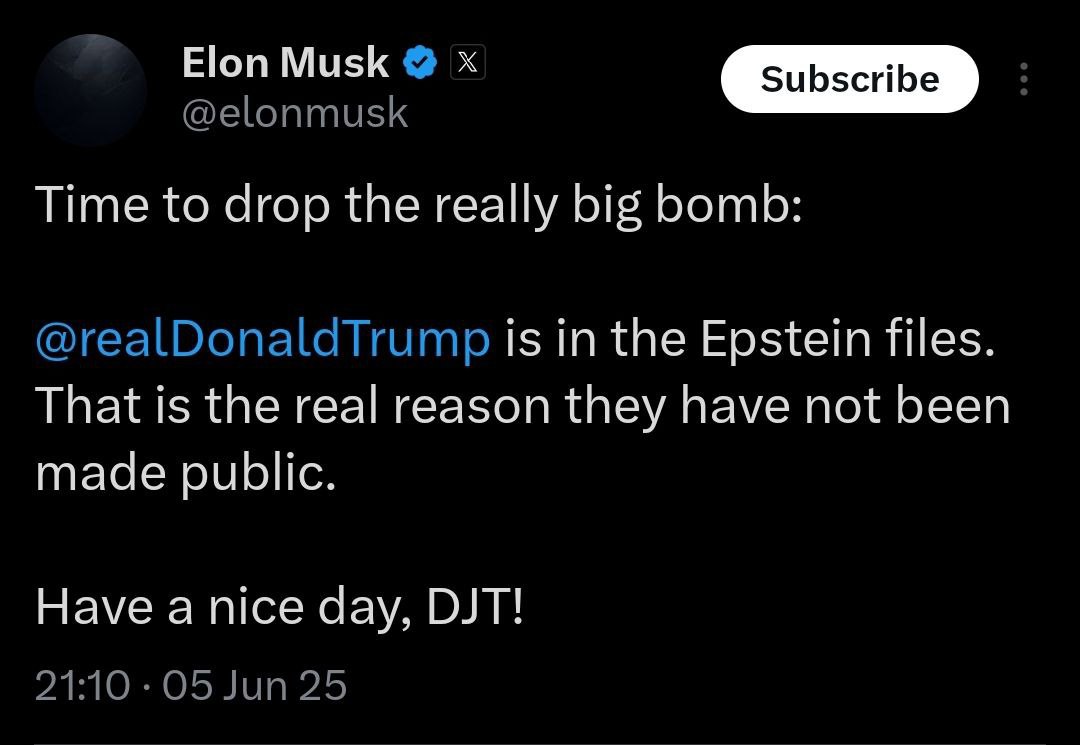Open Elon Musk's profile picture
The image size is (1080, 745).
91,90
